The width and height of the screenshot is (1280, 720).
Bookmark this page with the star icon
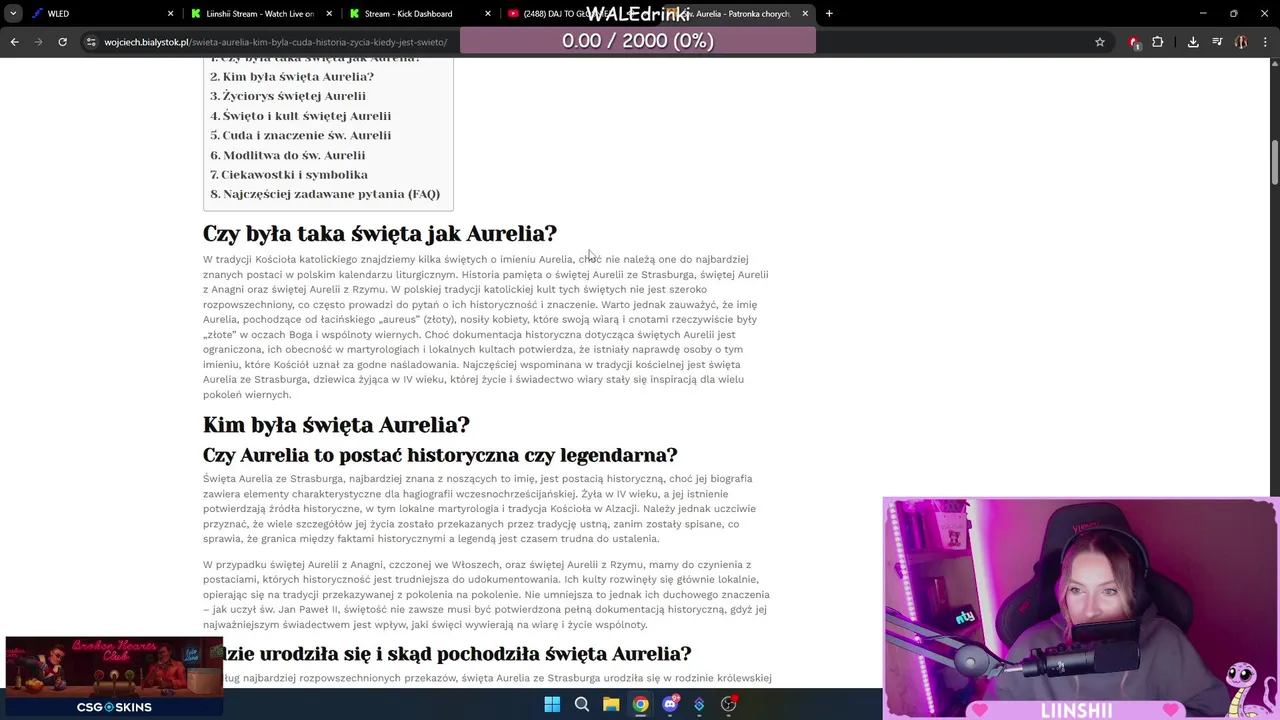pos(1100,42)
